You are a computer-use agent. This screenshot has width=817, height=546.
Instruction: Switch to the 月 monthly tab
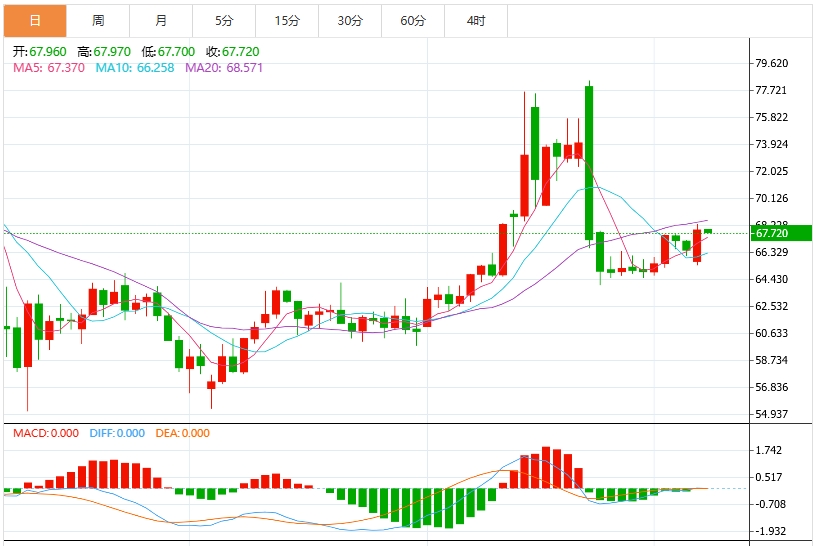coord(161,21)
